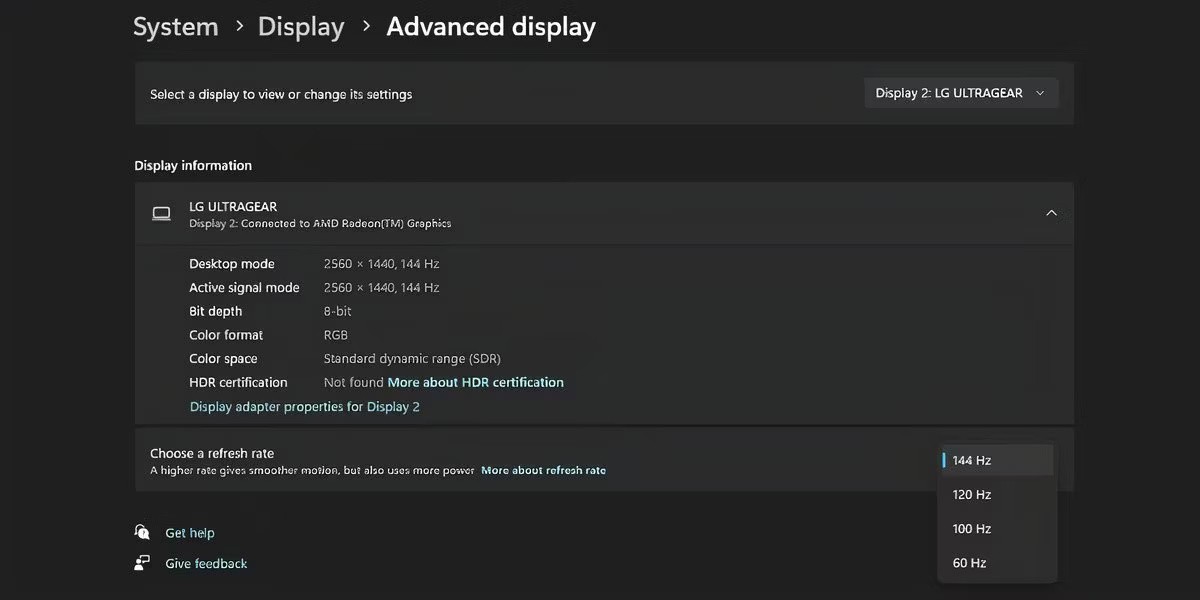Choose 100 Hz from the refresh list
Image resolution: width=1200 pixels, height=600 pixels.
(x=997, y=528)
